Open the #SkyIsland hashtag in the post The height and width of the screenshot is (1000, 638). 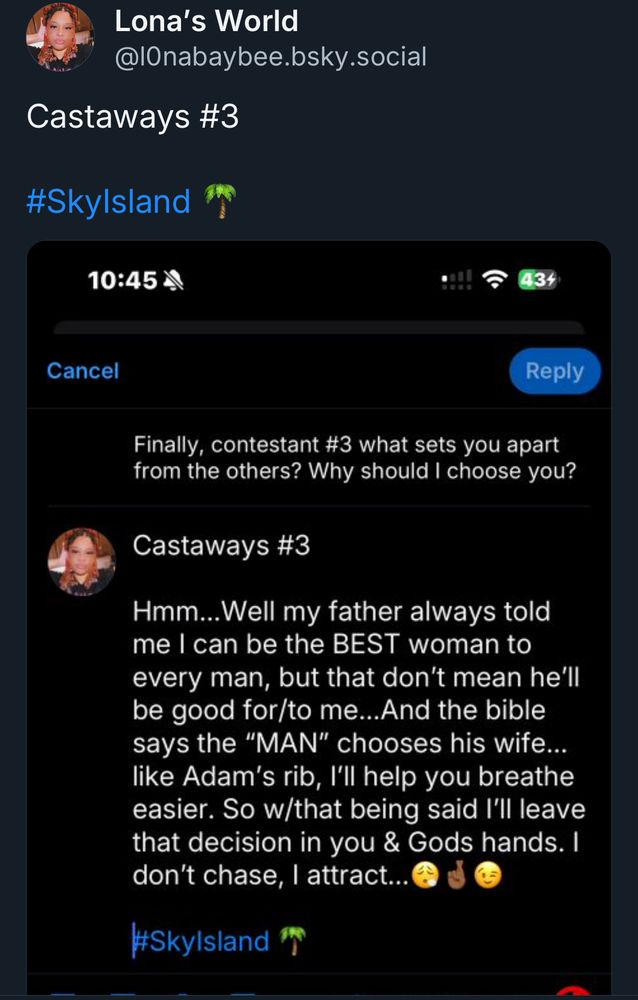(108, 201)
